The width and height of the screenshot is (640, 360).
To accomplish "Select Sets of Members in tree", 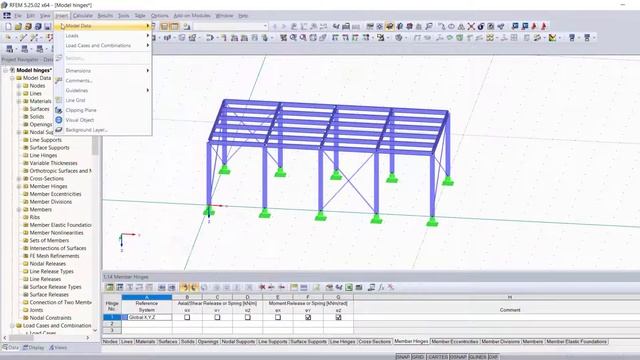I will (x=49, y=240).
